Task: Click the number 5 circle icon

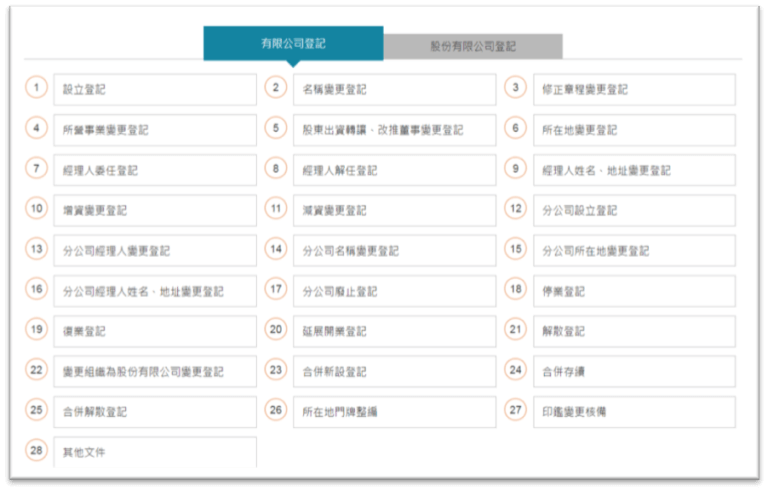Action: (x=276, y=129)
